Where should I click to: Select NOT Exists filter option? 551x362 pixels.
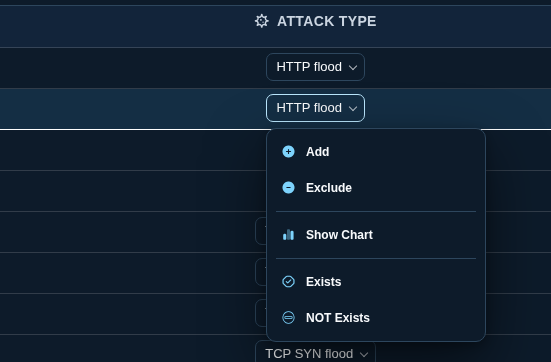tap(376, 318)
